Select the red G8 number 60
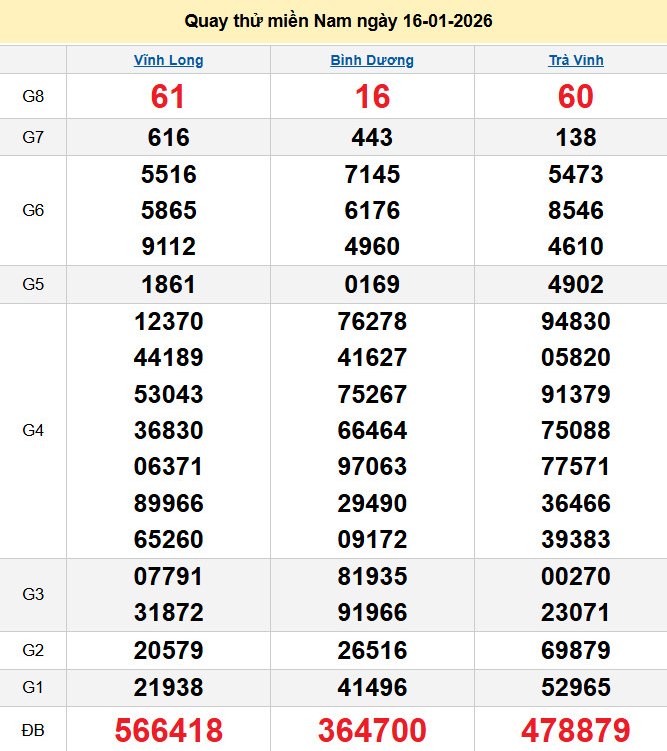This screenshot has width=667, height=751. pyautogui.click(x=576, y=97)
